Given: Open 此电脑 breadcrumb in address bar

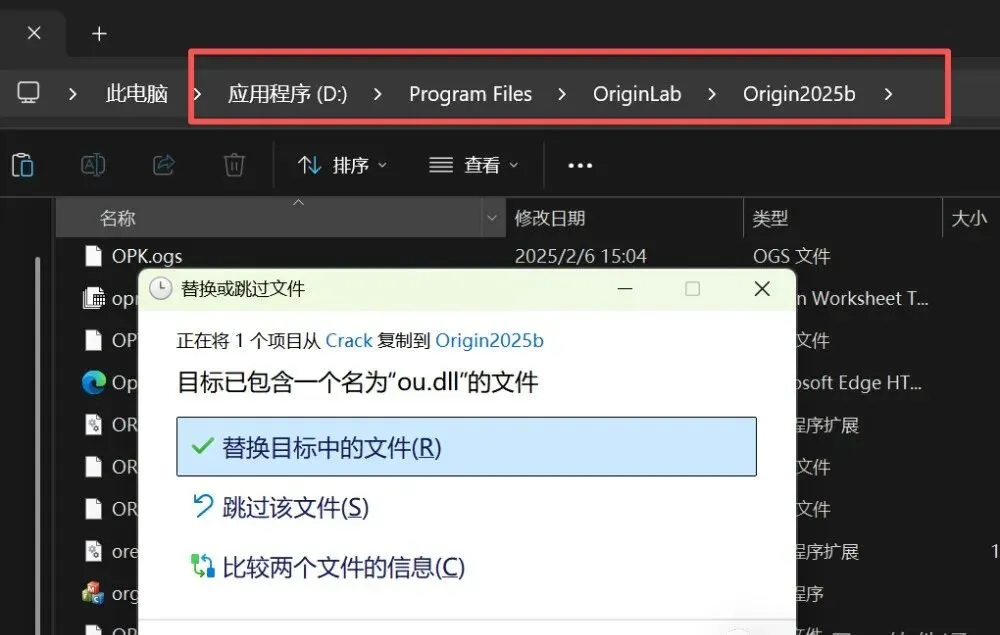Looking at the screenshot, I should click(136, 94).
